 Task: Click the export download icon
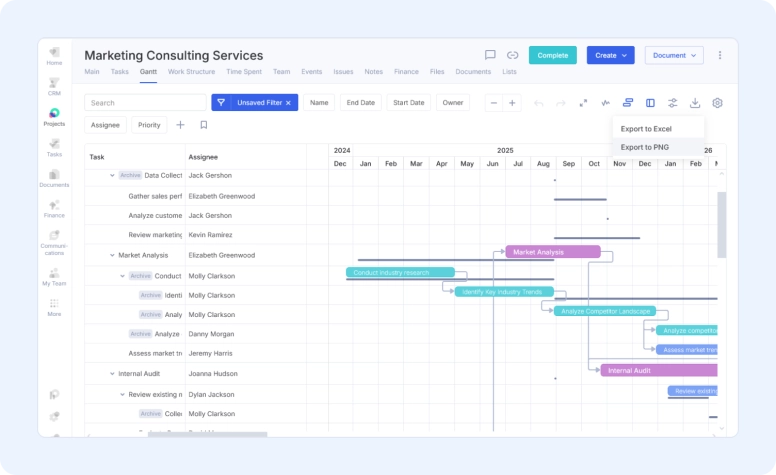point(695,103)
